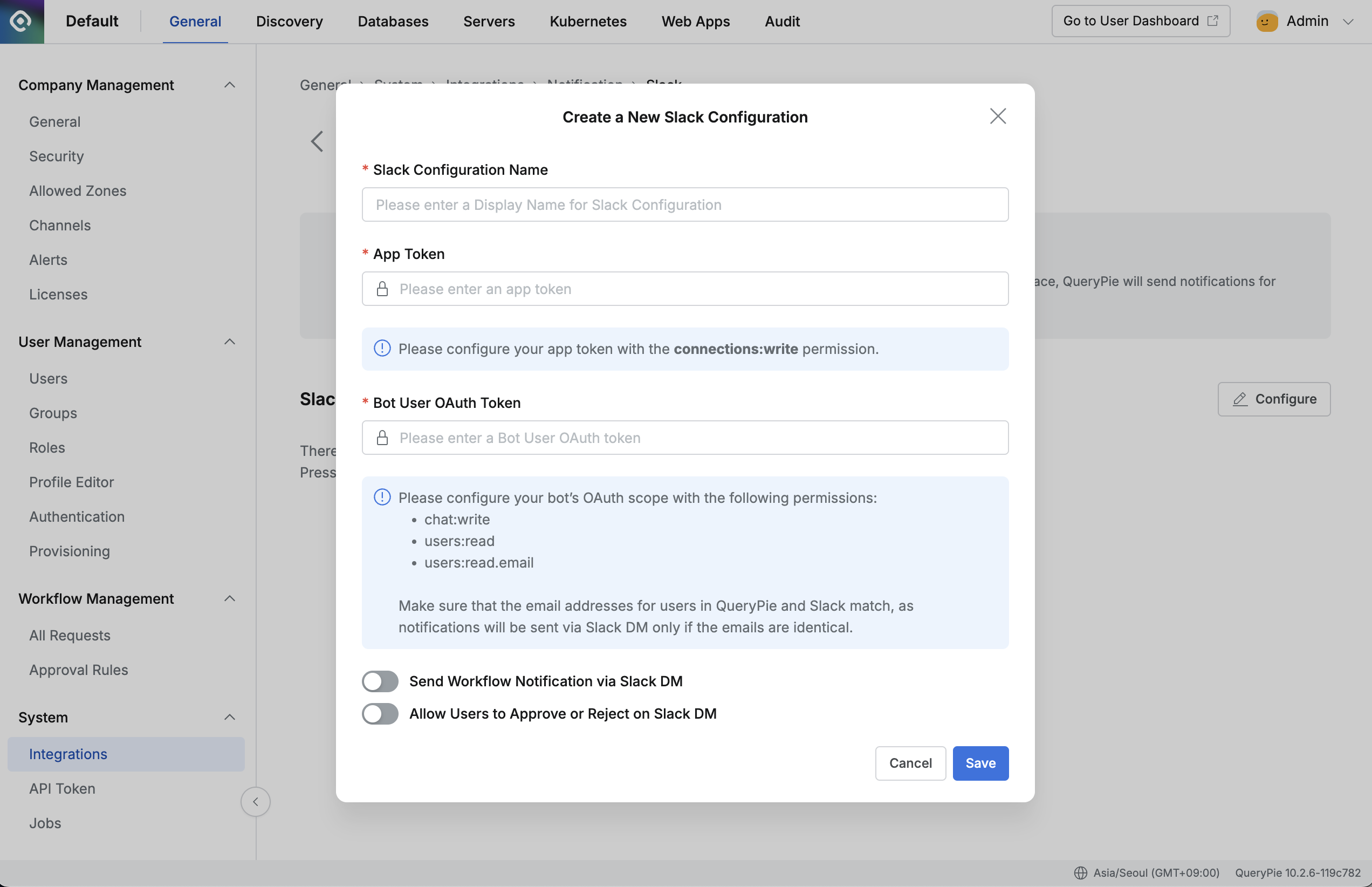Collapse the Workflow Management section
This screenshot has width=1372, height=887.
pos(229,599)
